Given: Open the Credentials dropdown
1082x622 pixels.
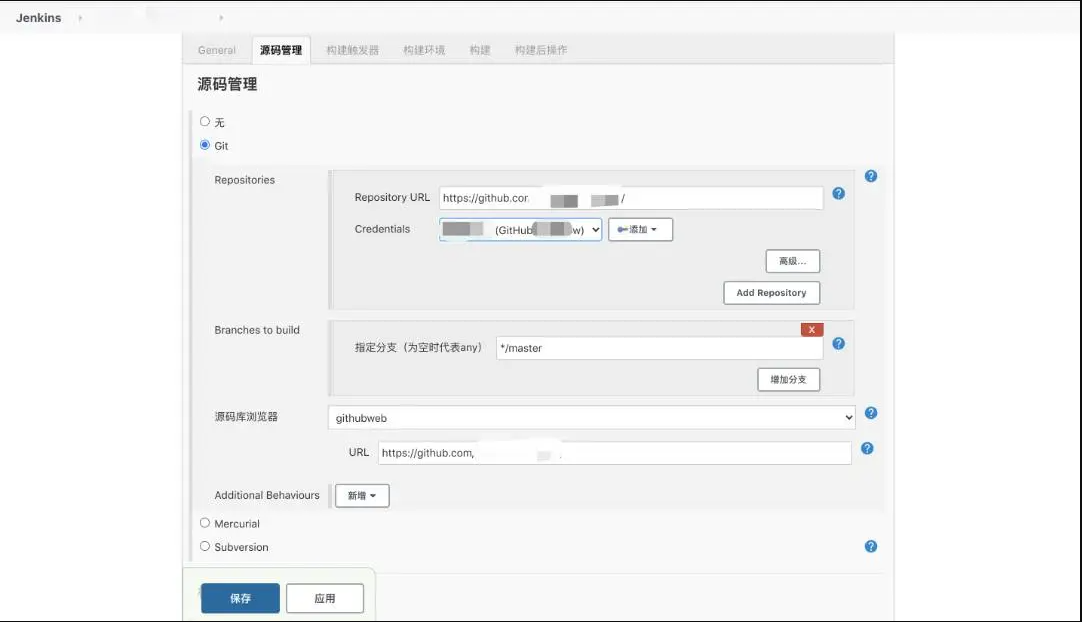Looking at the screenshot, I should (x=520, y=230).
